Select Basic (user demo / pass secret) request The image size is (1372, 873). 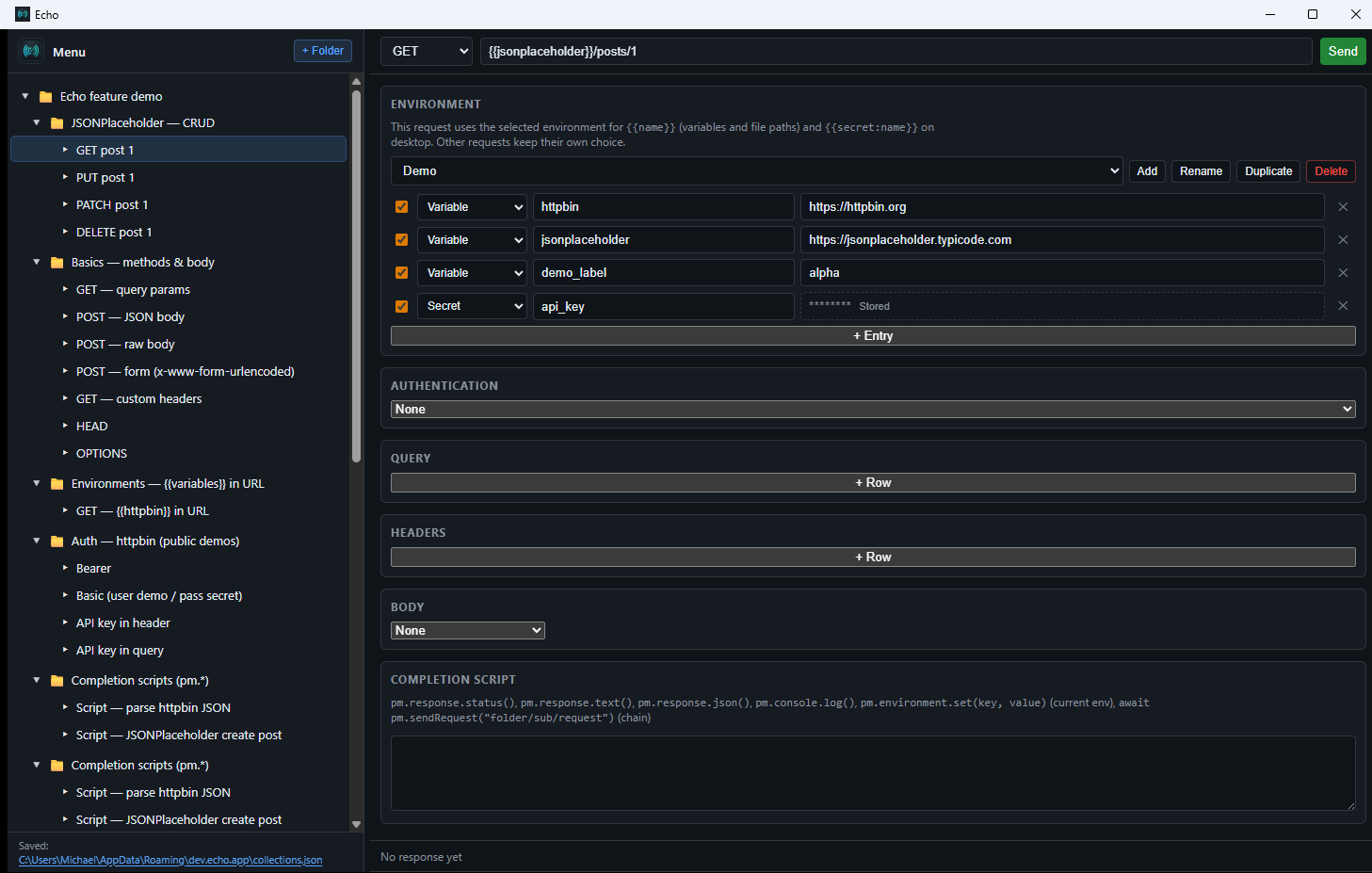click(159, 595)
